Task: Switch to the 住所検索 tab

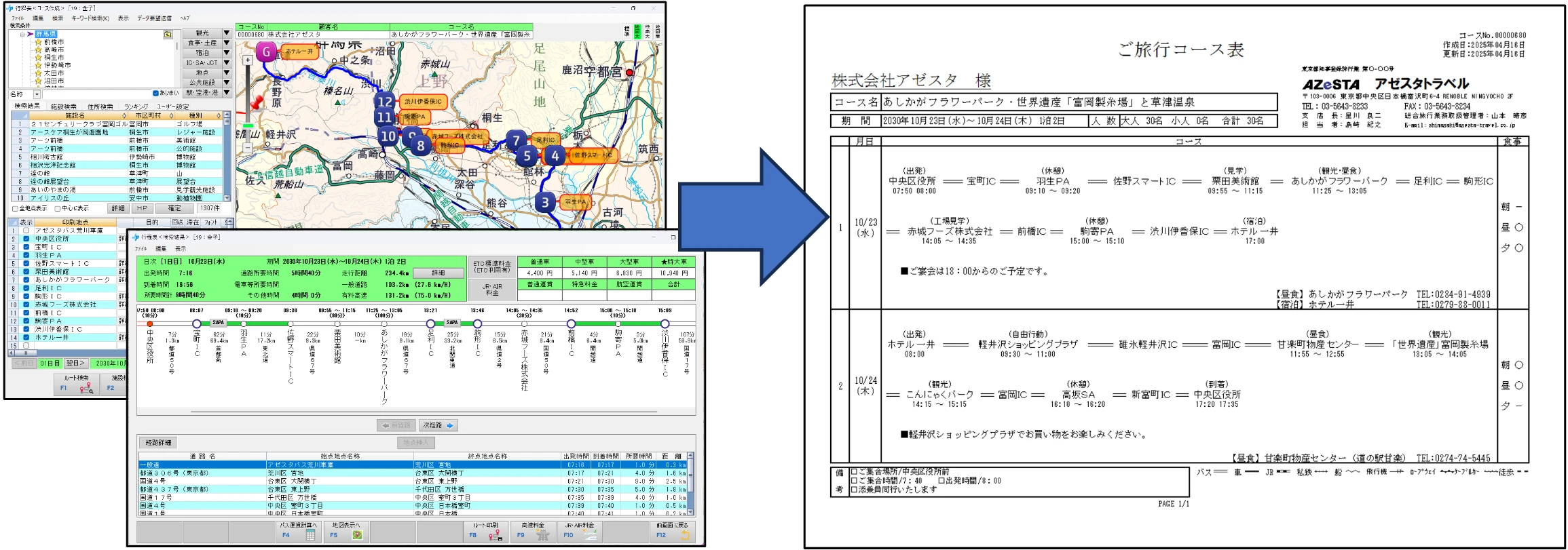Action: [100, 106]
